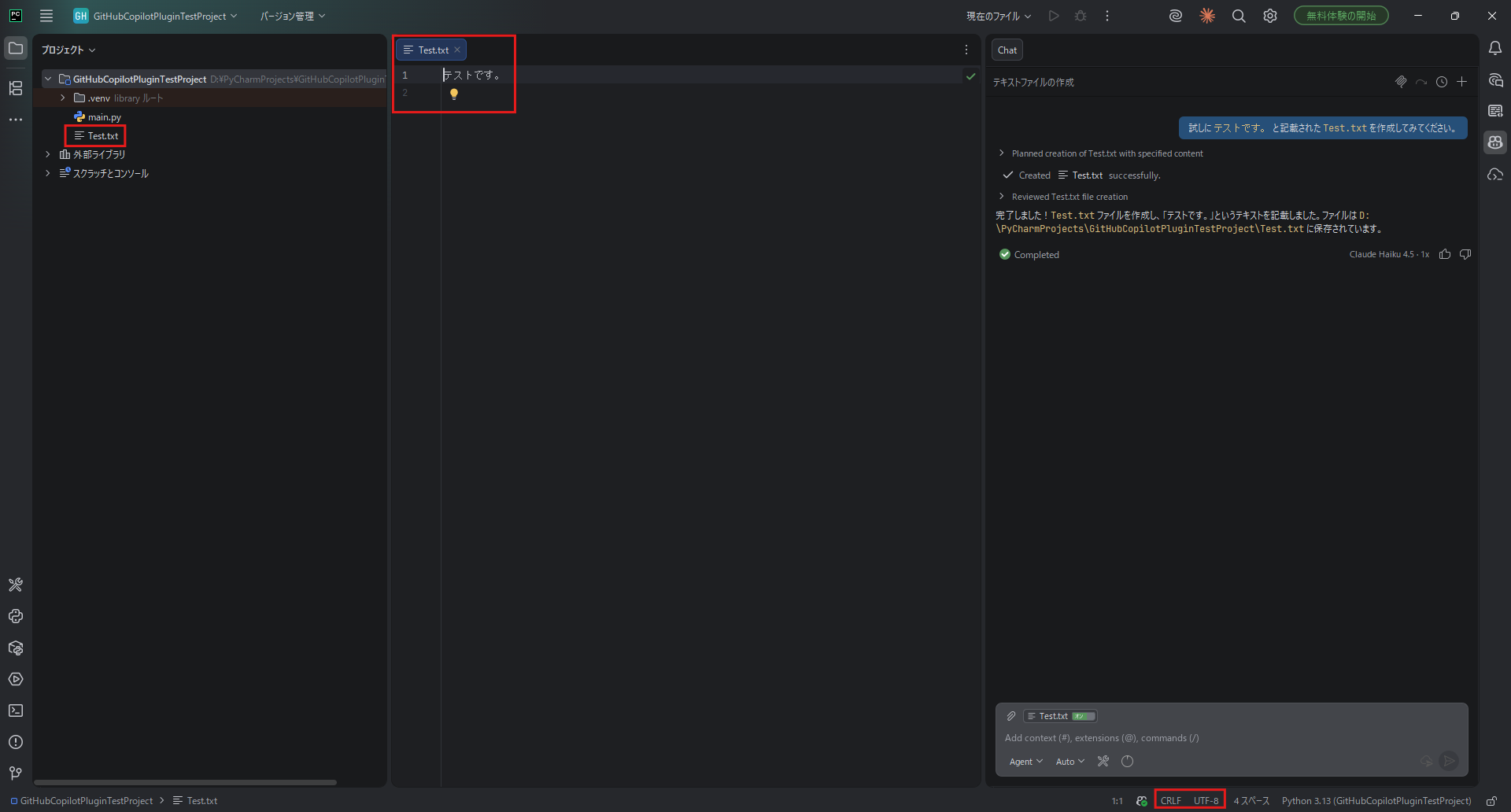Screen dimensions: 1511x812
Task: Click the thumbs up feedback icon
Action: 1445,254
